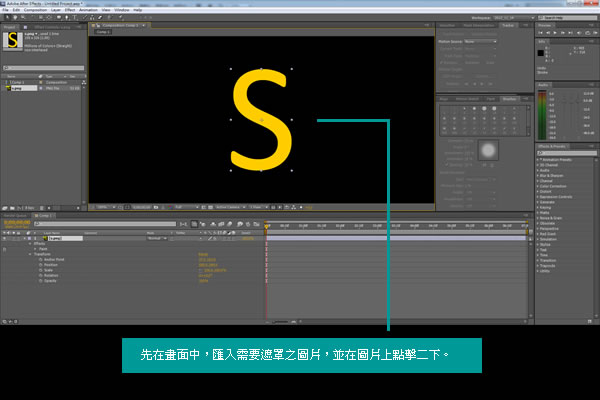Select the Rectangle mask tool
Image resolution: width=600 pixels, height=400 pixels.
[x=59, y=17]
